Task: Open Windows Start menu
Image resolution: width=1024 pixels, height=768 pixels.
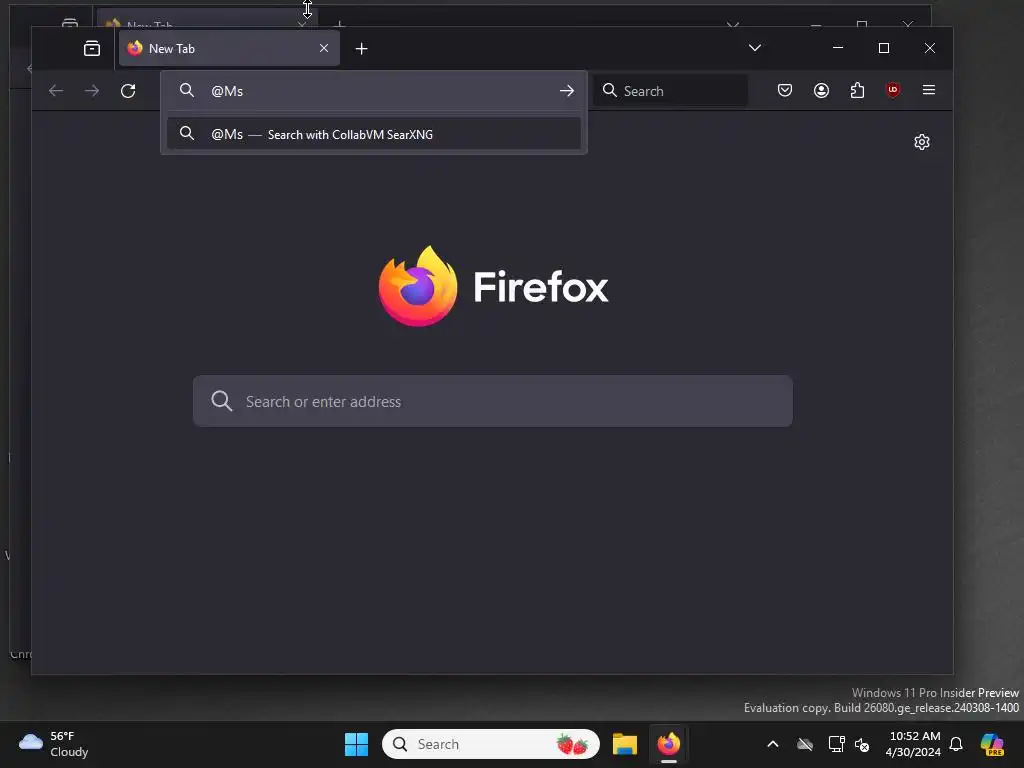Action: [x=357, y=744]
